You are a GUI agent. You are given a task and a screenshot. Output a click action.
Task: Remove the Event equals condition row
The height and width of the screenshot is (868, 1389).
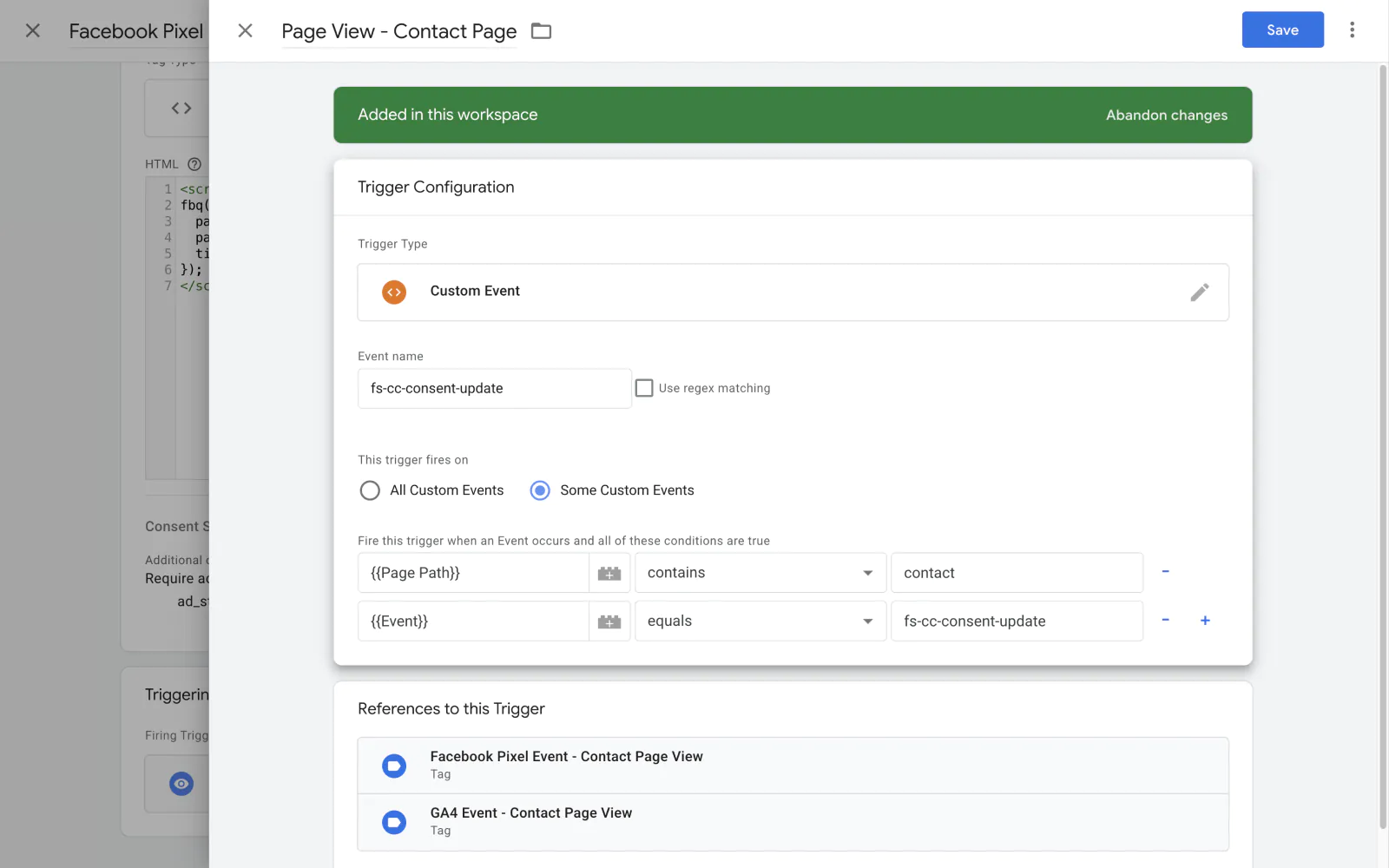click(1165, 621)
